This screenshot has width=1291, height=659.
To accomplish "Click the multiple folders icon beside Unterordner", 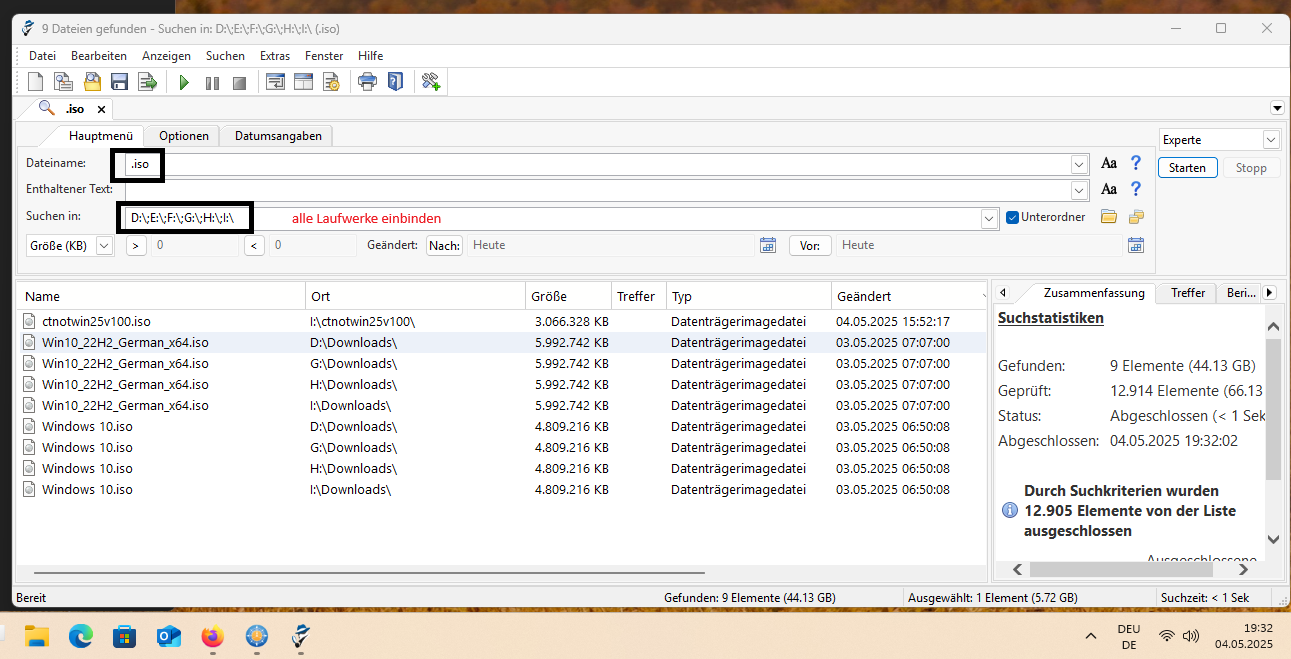I will coord(1136,217).
